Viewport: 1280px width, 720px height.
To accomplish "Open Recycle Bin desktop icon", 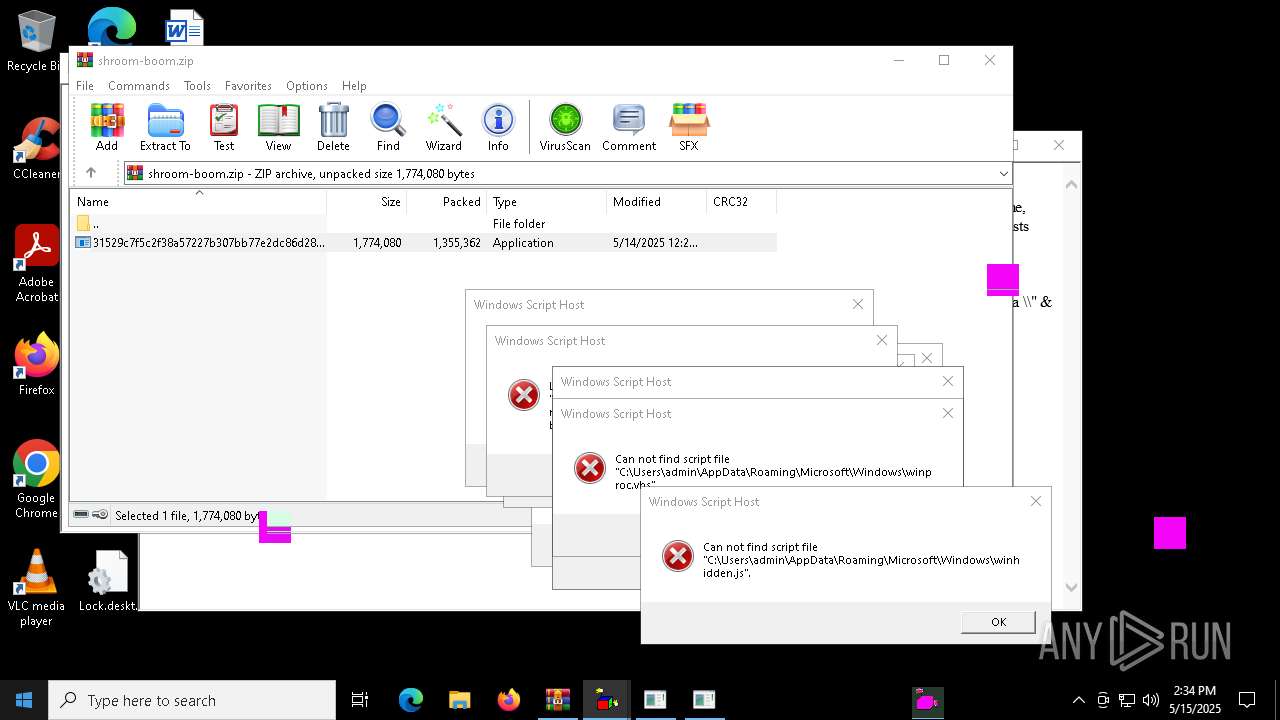I will (x=36, y=42).
